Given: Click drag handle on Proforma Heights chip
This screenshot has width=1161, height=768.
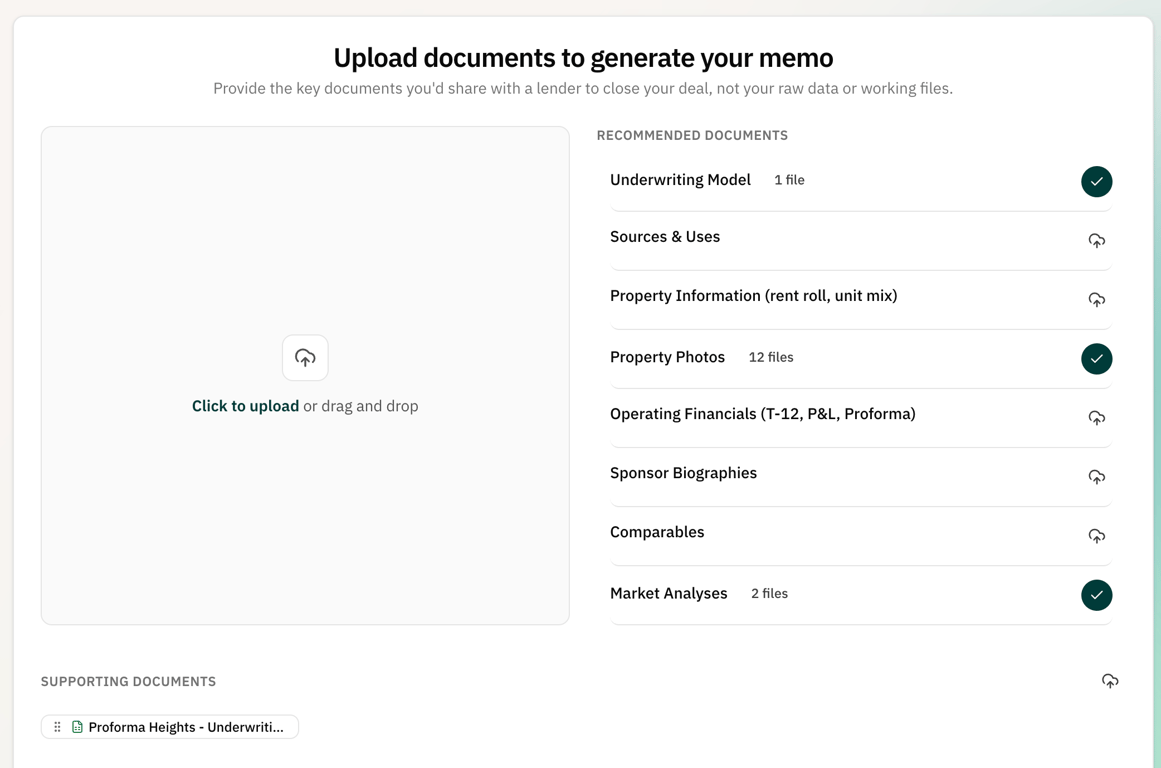Looking at the screenshot, I should point(58,726).
